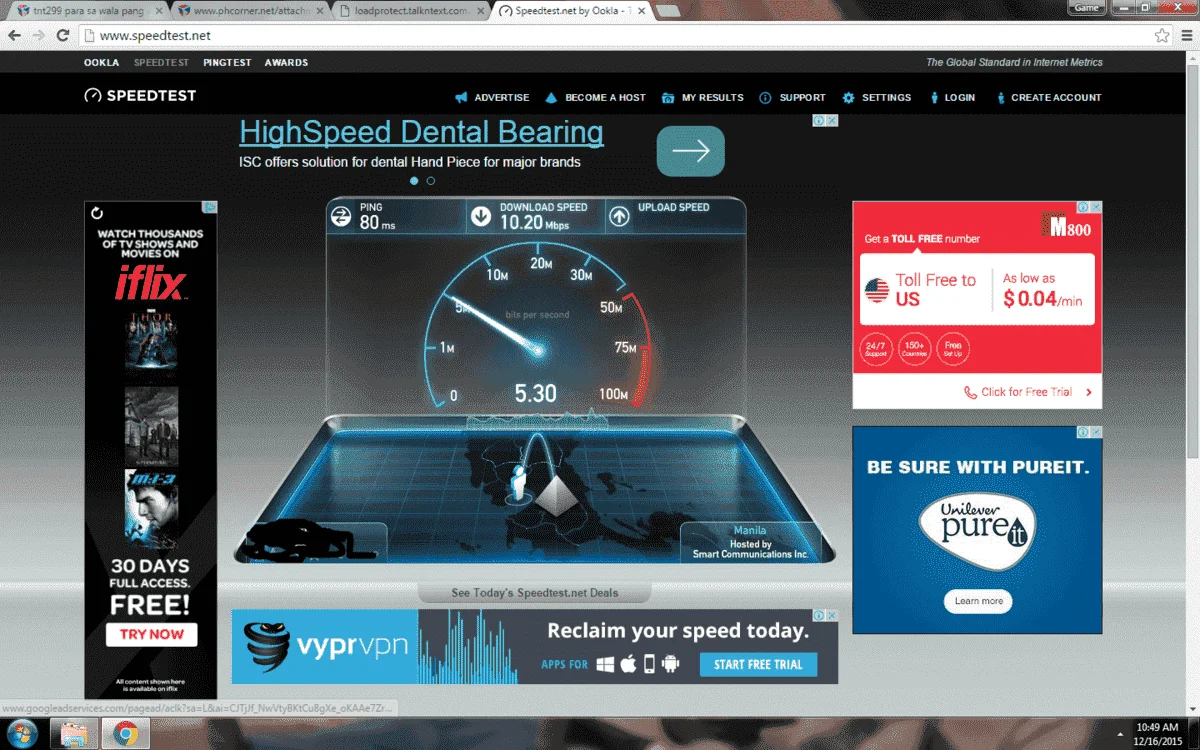
Task: Click the 10.20 Mbps download speed value
Action: [x=534, y=224]
